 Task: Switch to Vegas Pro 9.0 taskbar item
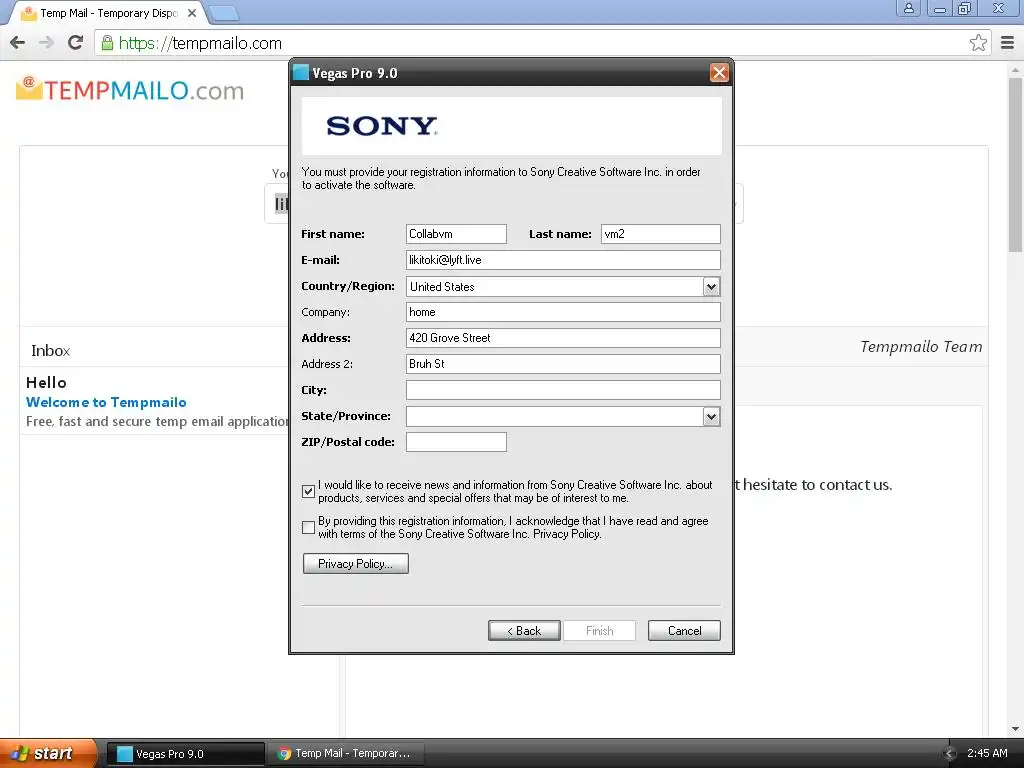point(185,754)
